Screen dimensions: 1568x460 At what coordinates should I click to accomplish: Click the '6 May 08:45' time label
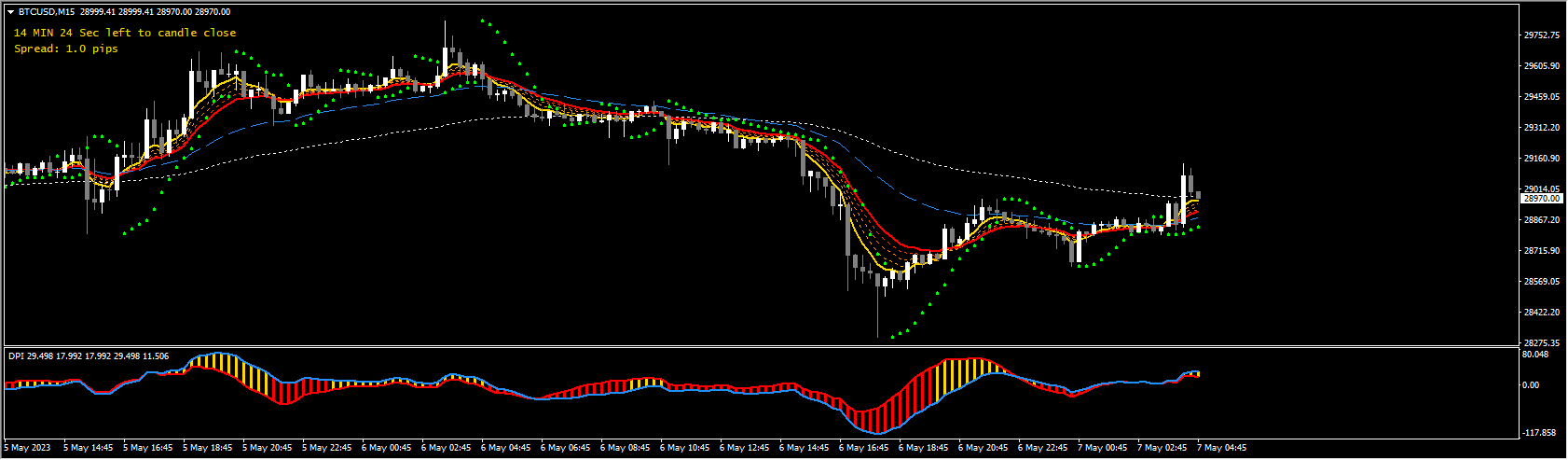coord(626,448)
